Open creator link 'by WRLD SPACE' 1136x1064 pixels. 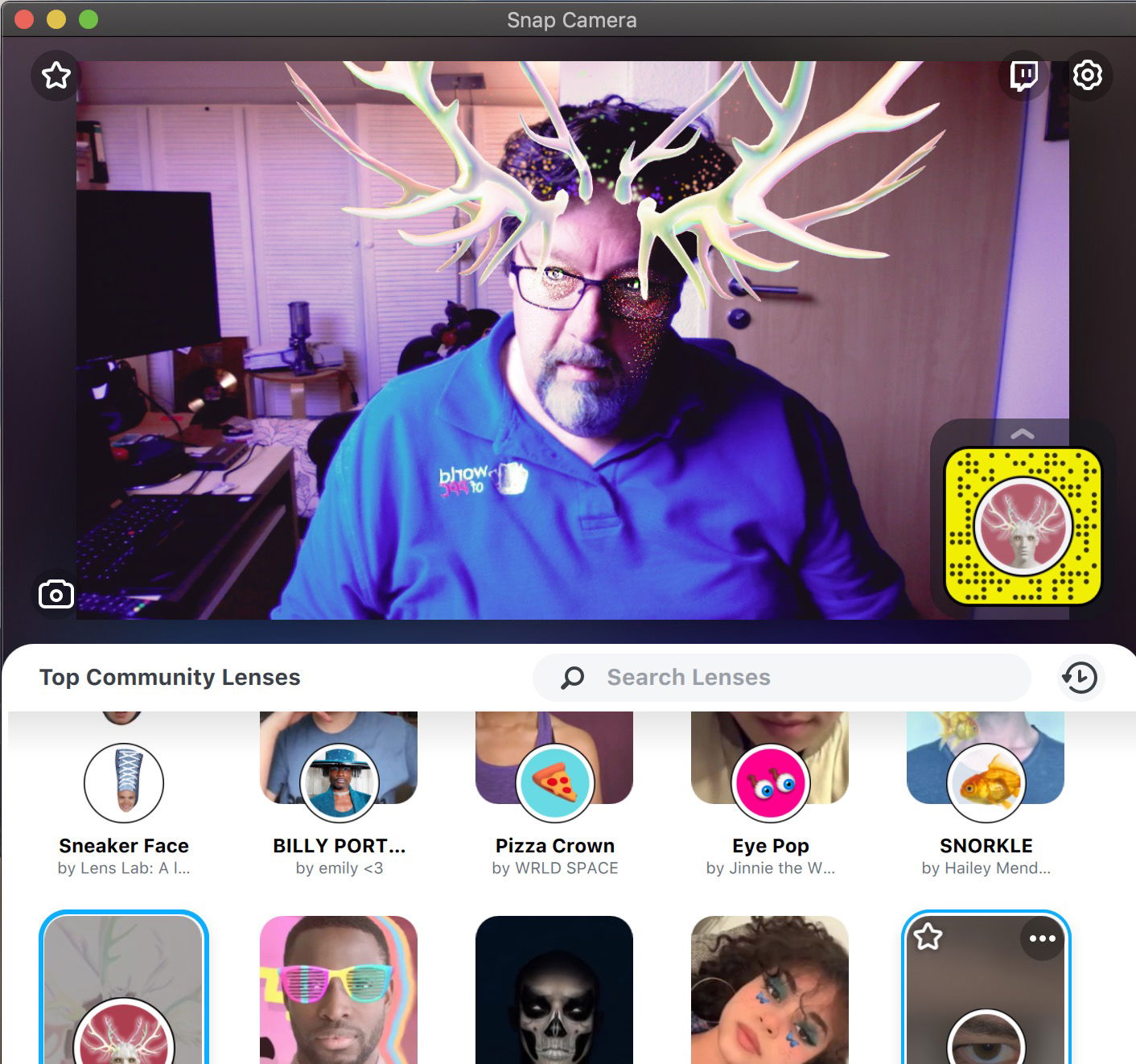point(555,868)
